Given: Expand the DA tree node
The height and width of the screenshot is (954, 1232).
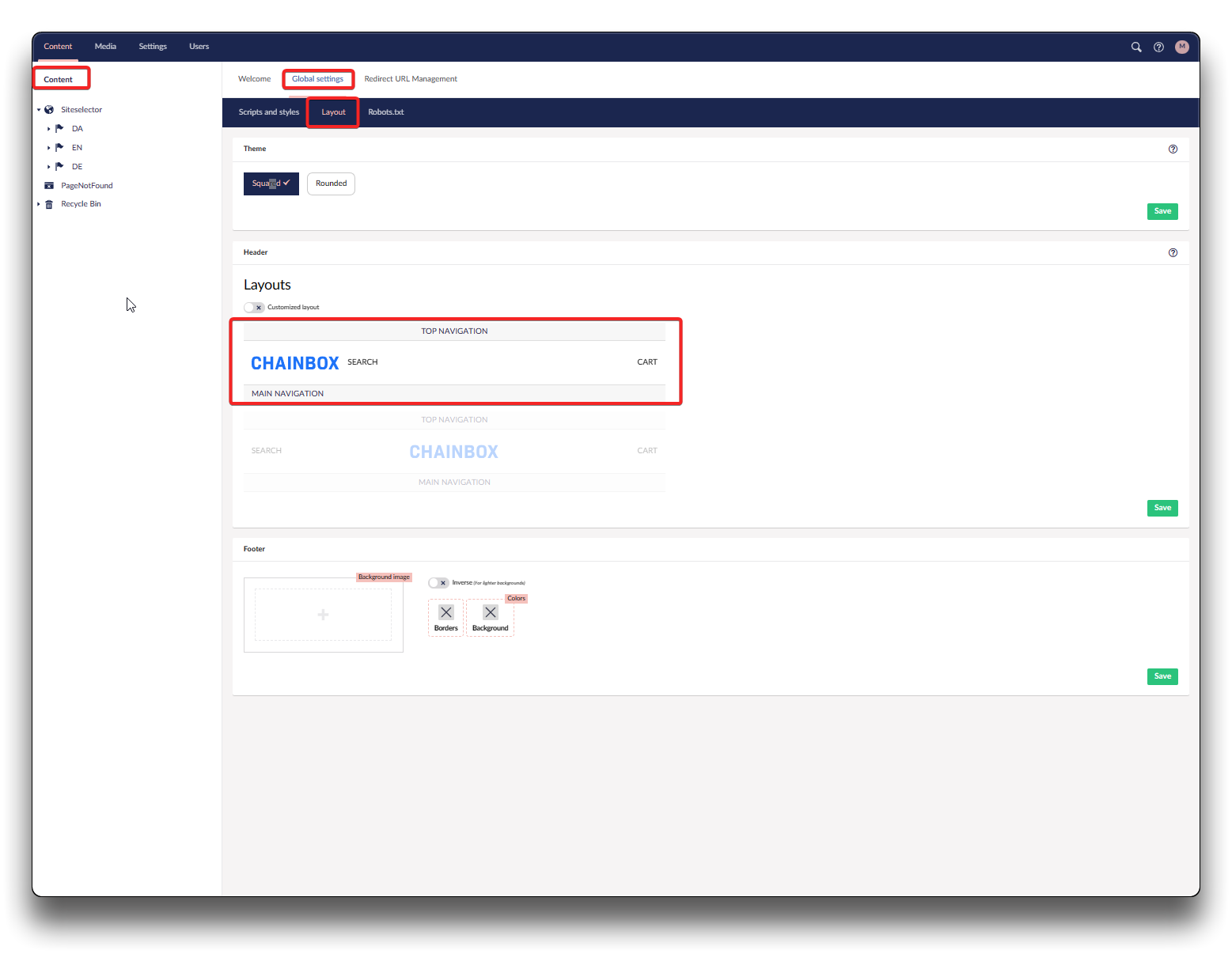Looking at the screenshot, I should (x=48, y=129).
